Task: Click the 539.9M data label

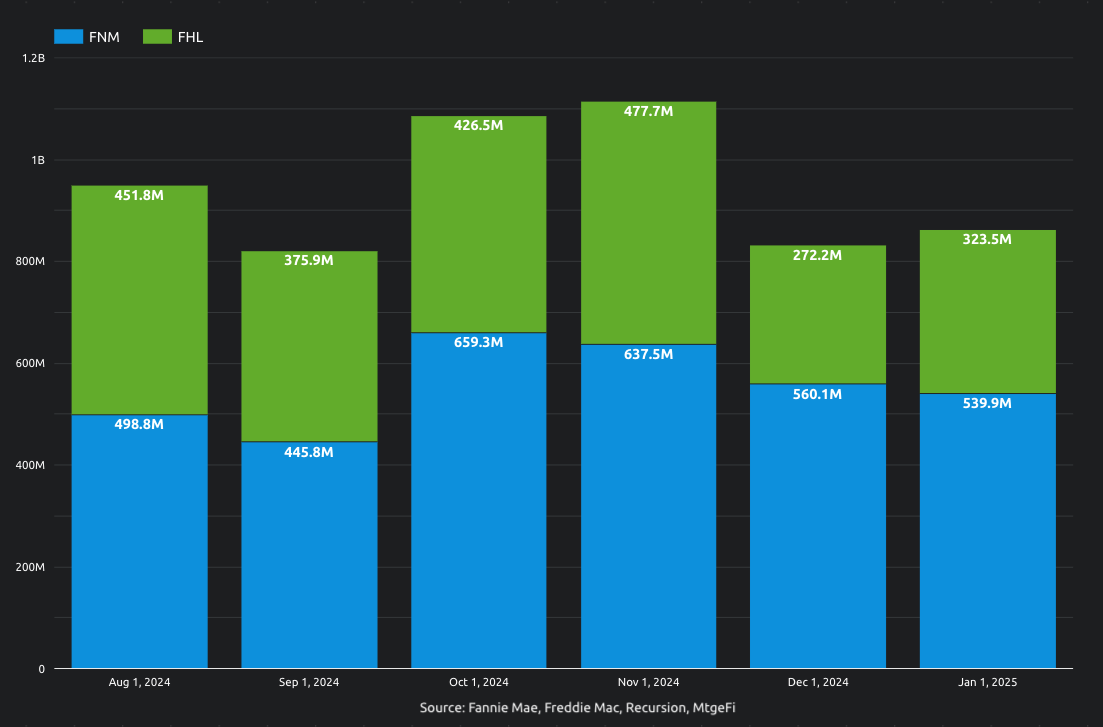Action: [x=987, y=403]
